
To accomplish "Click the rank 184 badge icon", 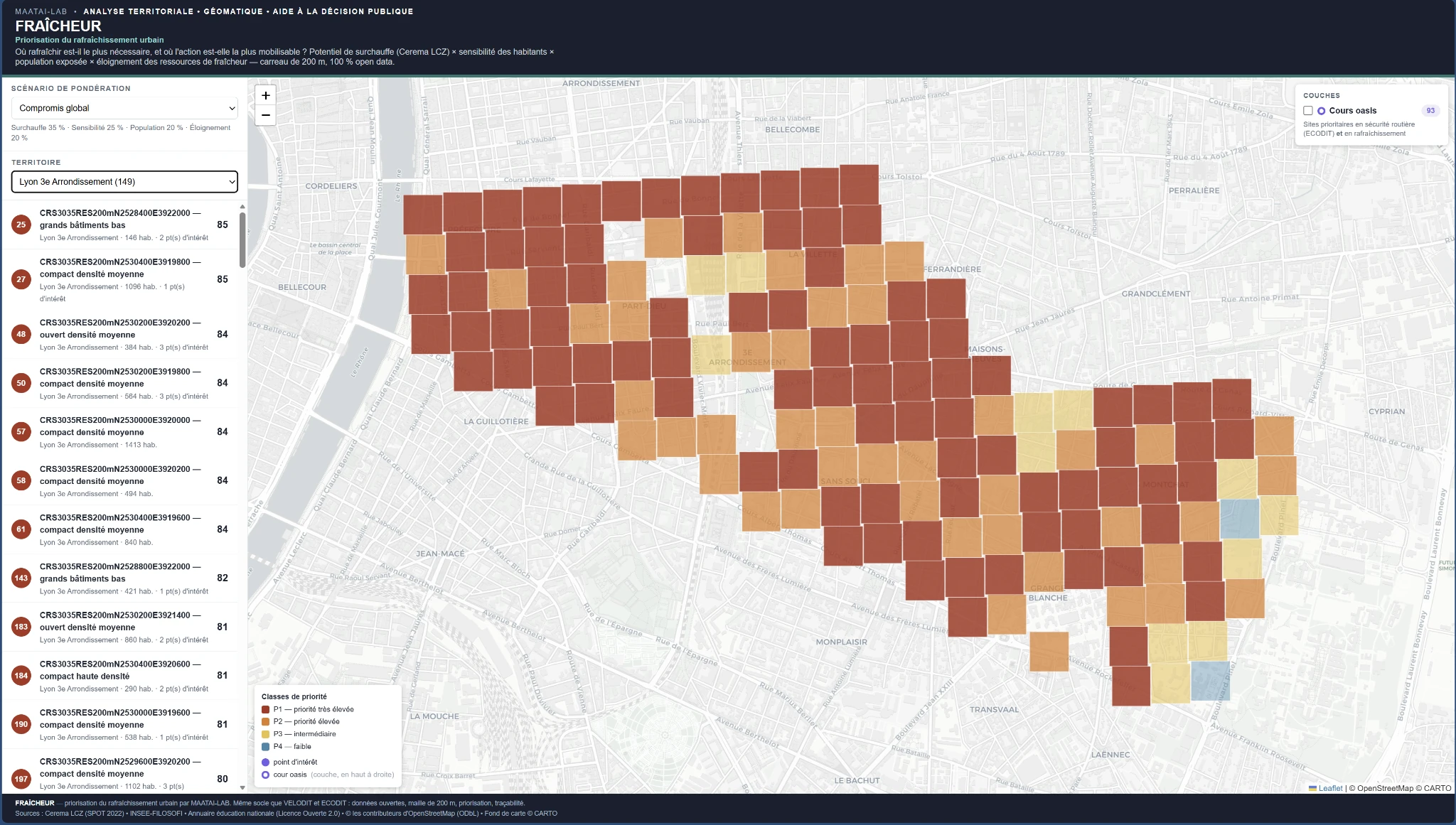I will point(21,676).
